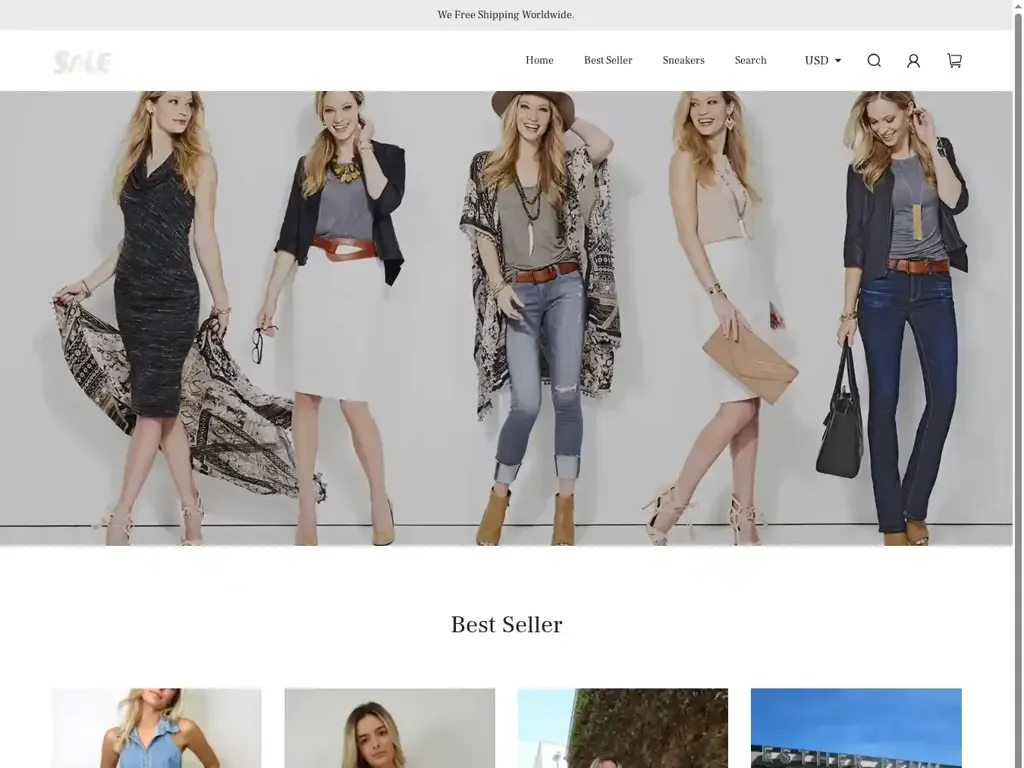Viewport: 1024px width, 768px height.
Task: Go to the Home menu item
Action: click(539, 61)
